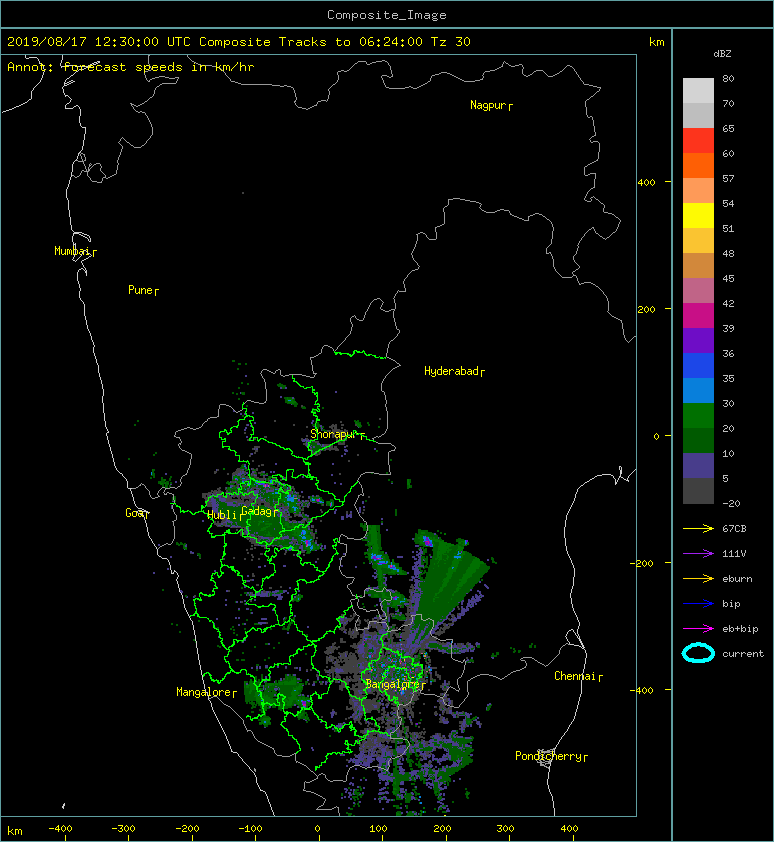Pick the light blue 30-35 dBZ swatch
This screenshot has width=774, height=842.
pyautogui.click(x=698, y=390)
